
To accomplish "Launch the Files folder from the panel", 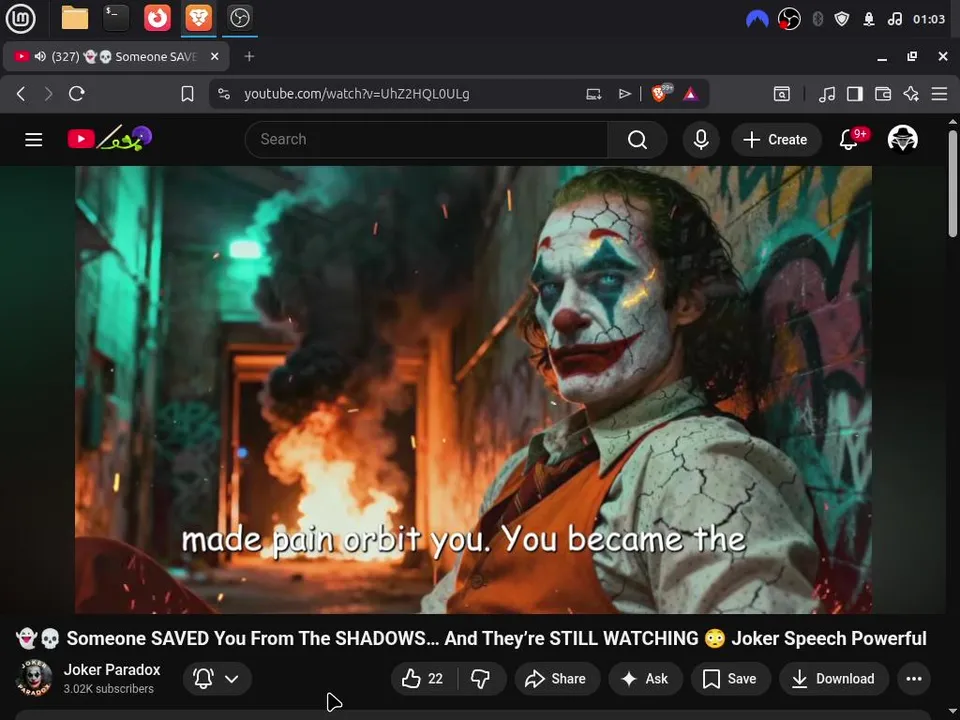I will 75,18.
